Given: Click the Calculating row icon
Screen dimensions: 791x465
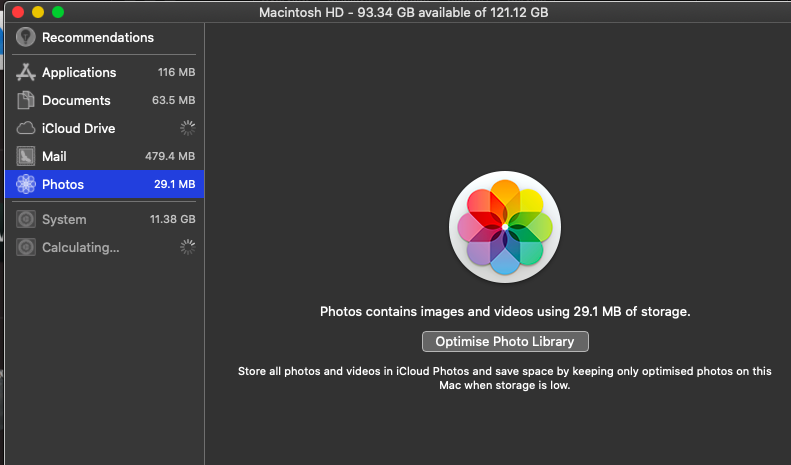Looking at the screenshot, I should click(x=26, y=247).
